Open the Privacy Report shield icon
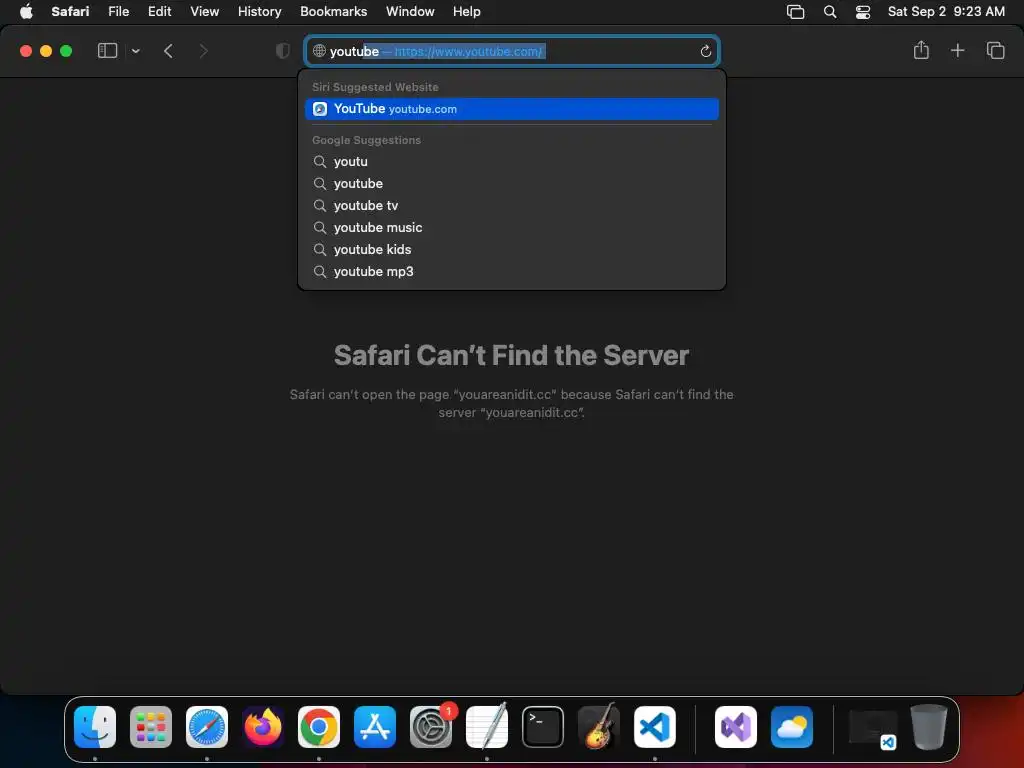Image resolution: width=1024 pixels, height=768 pixels. click(x=282, y=51)
